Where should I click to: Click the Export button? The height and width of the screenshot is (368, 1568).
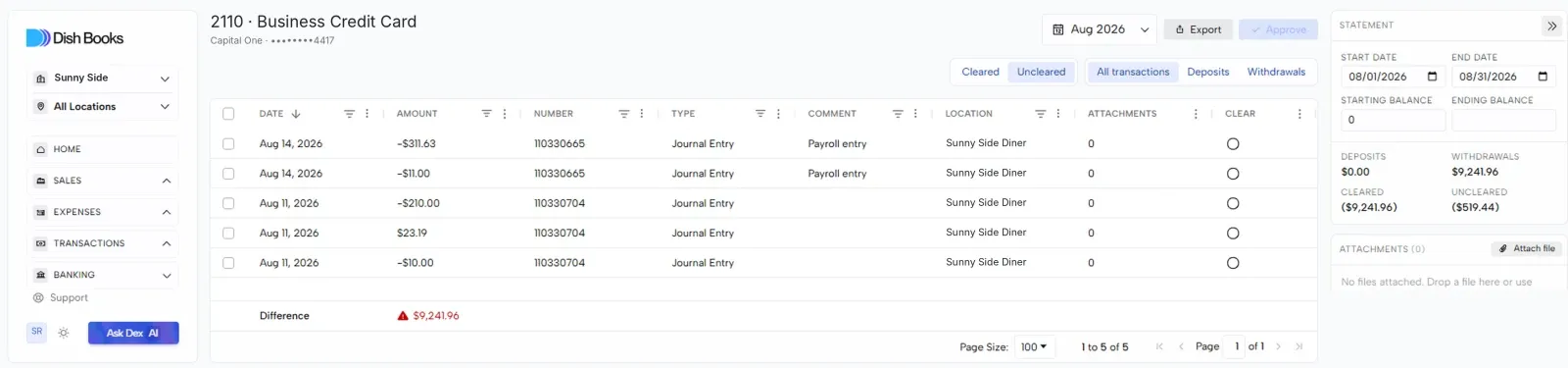[x=1198, y=29]
